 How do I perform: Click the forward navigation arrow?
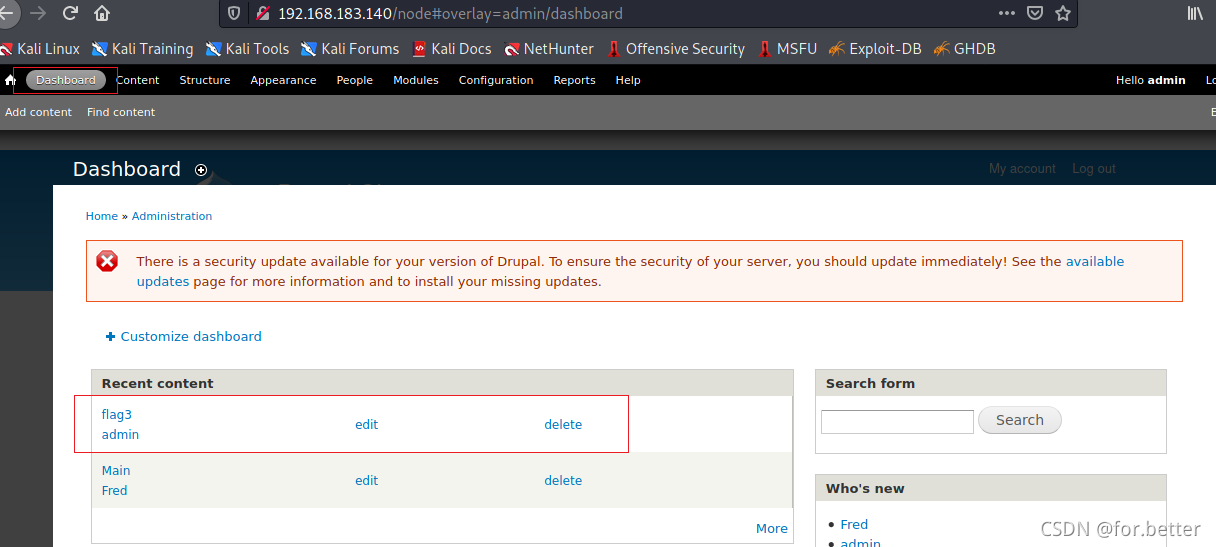(38, 14)
